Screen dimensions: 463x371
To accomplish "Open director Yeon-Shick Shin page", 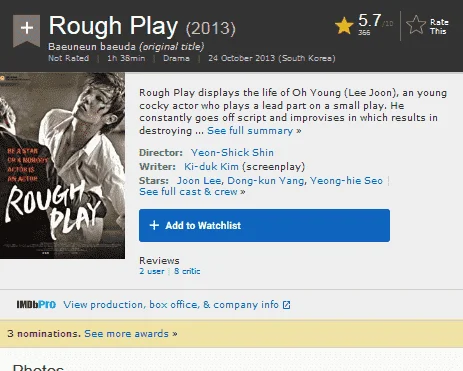I will pyautogui.click(x=232, y=153).
